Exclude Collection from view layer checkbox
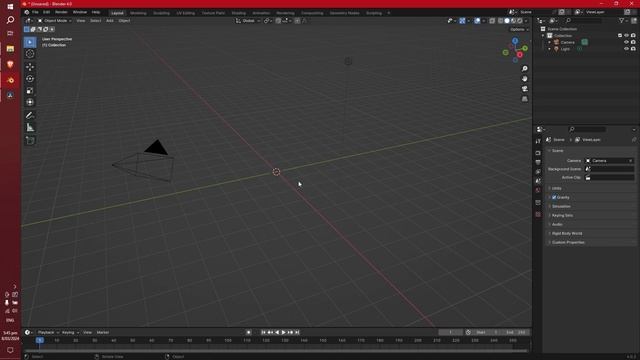 620,36
